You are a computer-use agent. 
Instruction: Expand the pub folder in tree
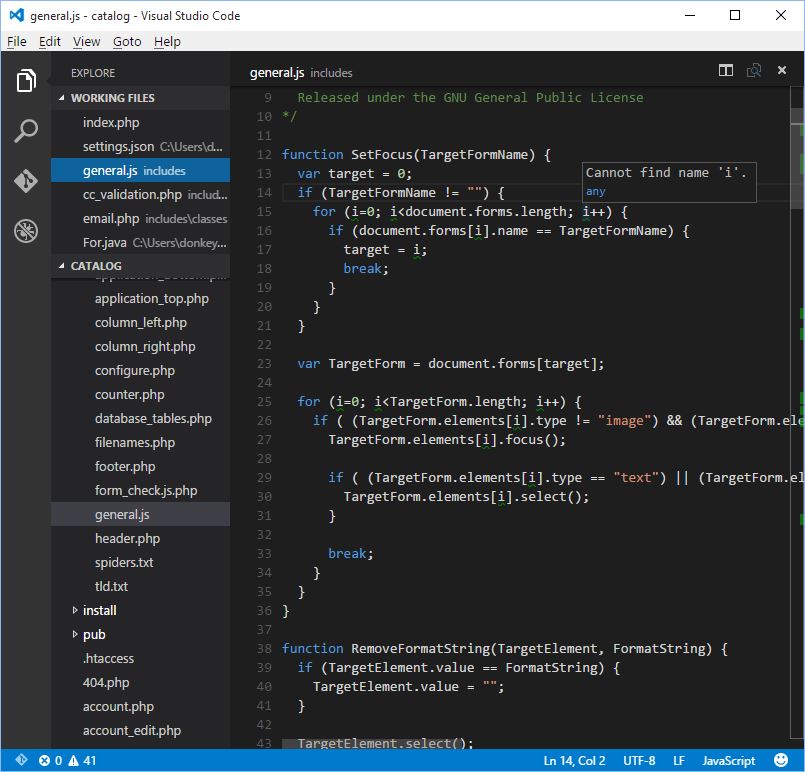tap(94, 634)
